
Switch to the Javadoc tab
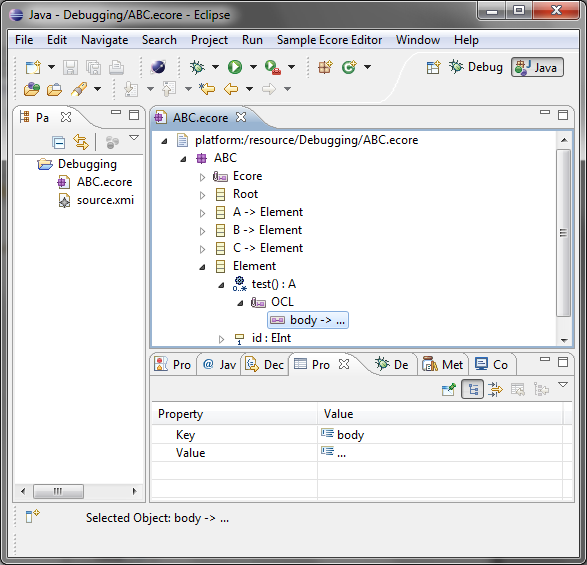[x=219, y=364]
